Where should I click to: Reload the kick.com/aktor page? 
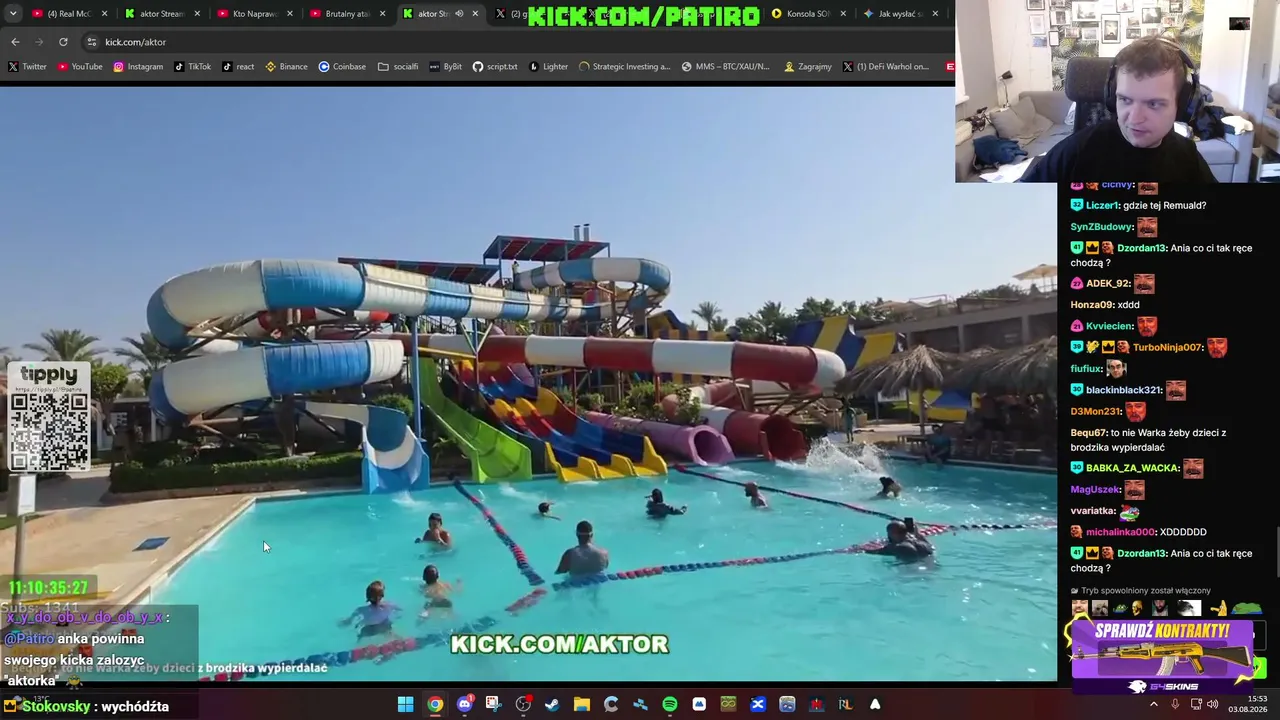pyautogui.click(x=63, y=42)
